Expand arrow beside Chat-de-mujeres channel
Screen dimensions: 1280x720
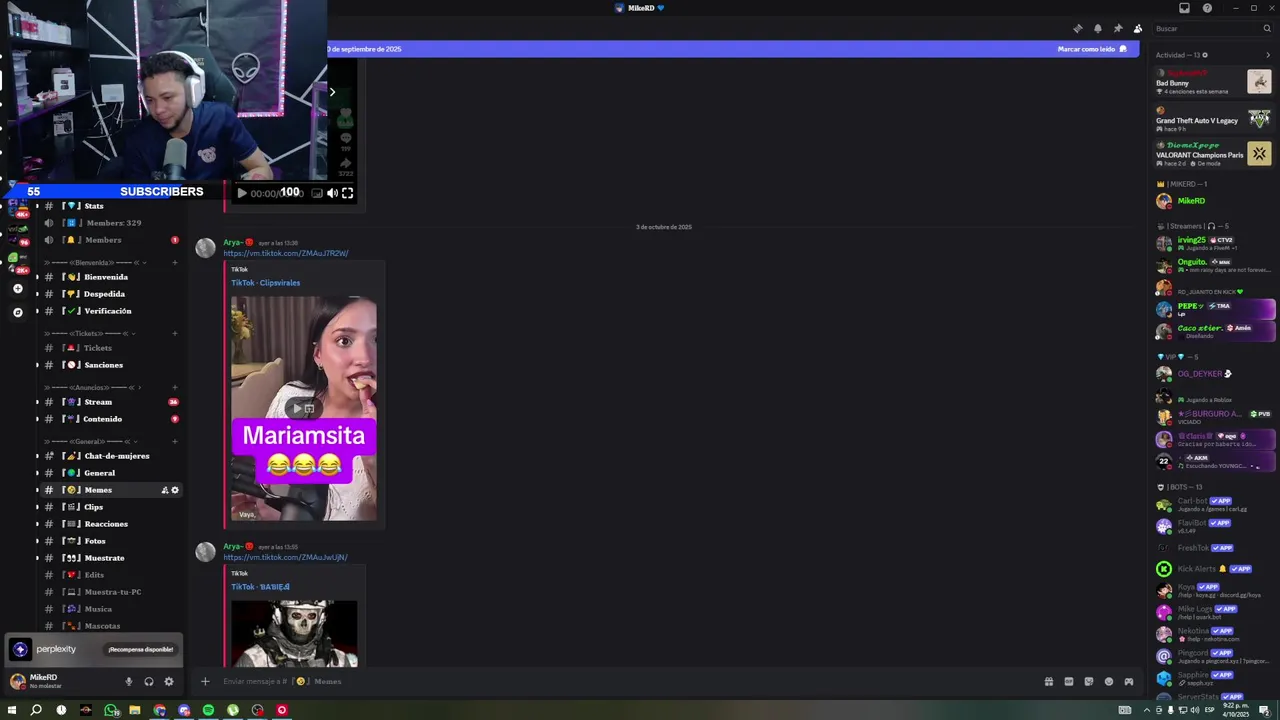[x=37, y=456]
